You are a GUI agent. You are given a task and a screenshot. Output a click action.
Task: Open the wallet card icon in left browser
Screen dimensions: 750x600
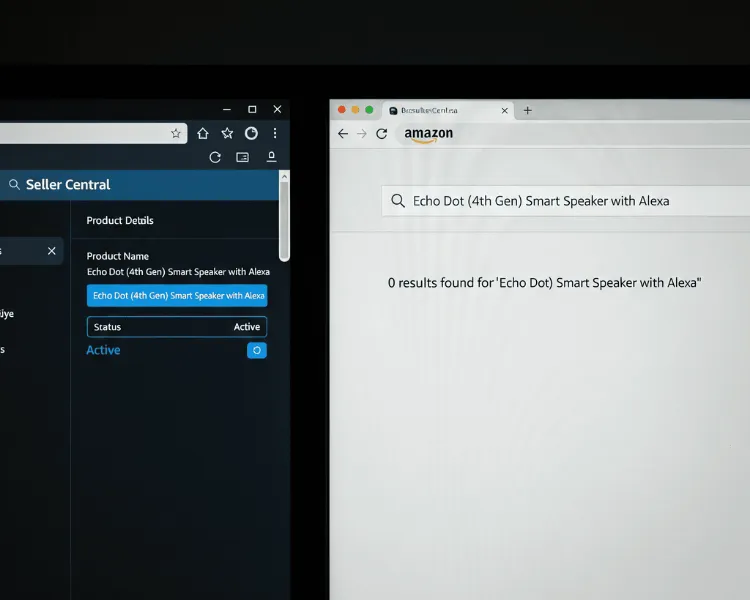(x=243, y=157)
